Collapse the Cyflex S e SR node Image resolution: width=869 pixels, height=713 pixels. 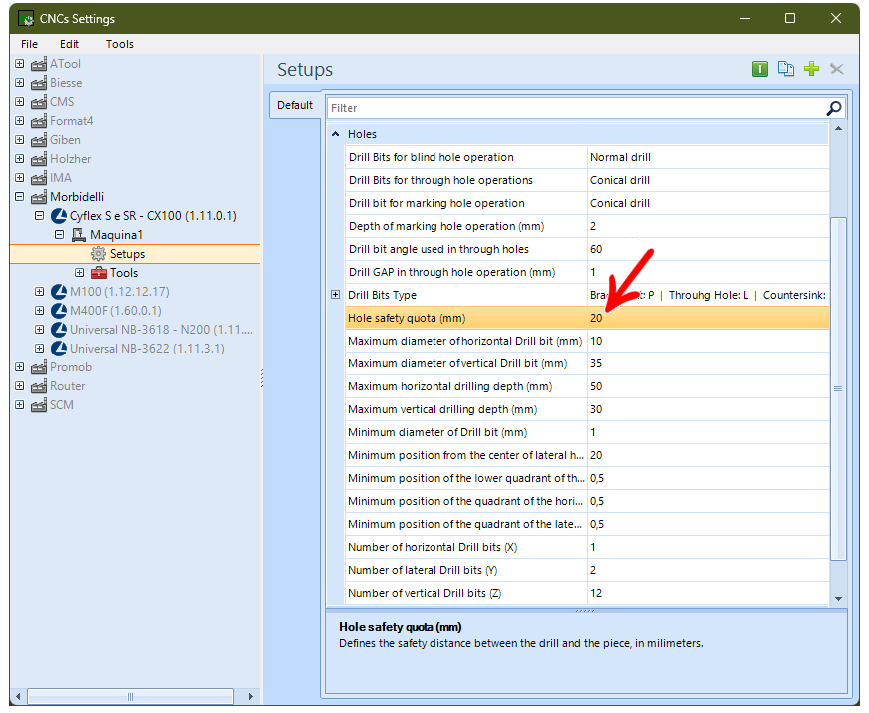click(x=39, y=215)
